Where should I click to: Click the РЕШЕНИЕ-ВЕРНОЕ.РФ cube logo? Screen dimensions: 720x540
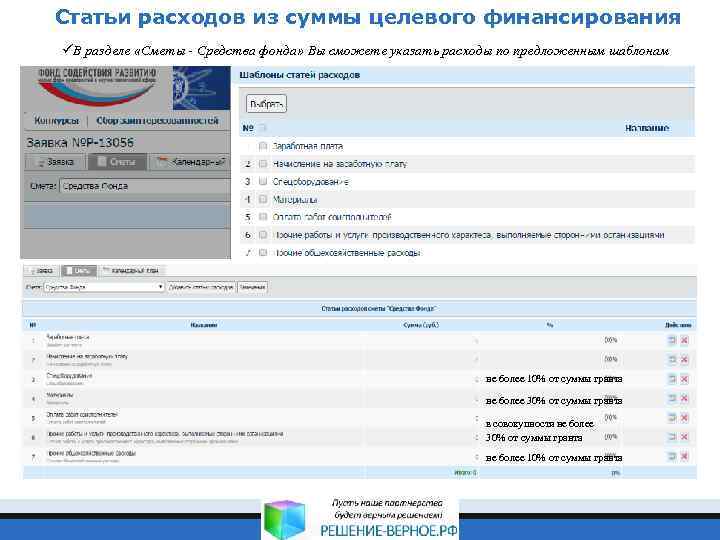click(285, 520)
